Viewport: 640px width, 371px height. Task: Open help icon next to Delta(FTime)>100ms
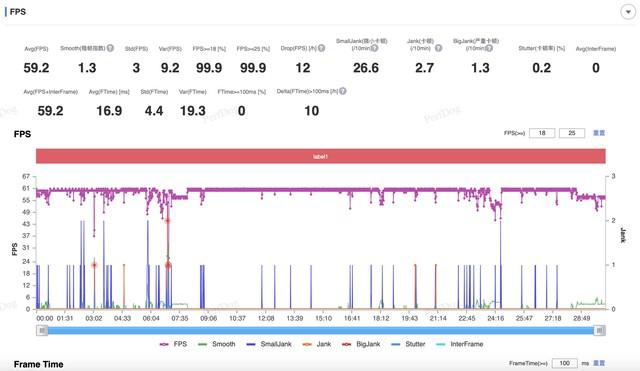[343, 91]
